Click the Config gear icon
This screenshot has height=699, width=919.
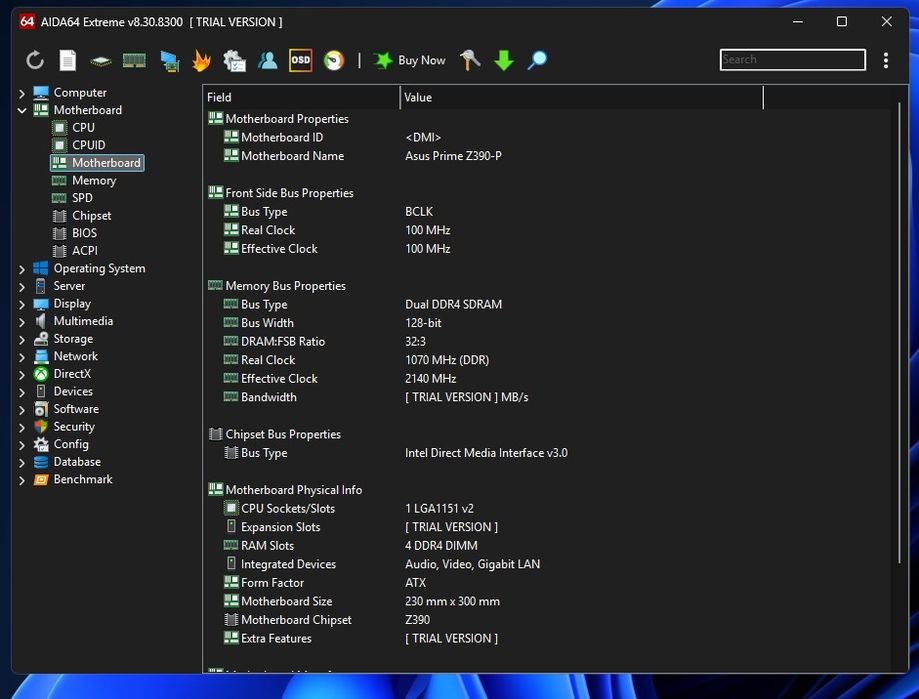(x=41, y=444)
